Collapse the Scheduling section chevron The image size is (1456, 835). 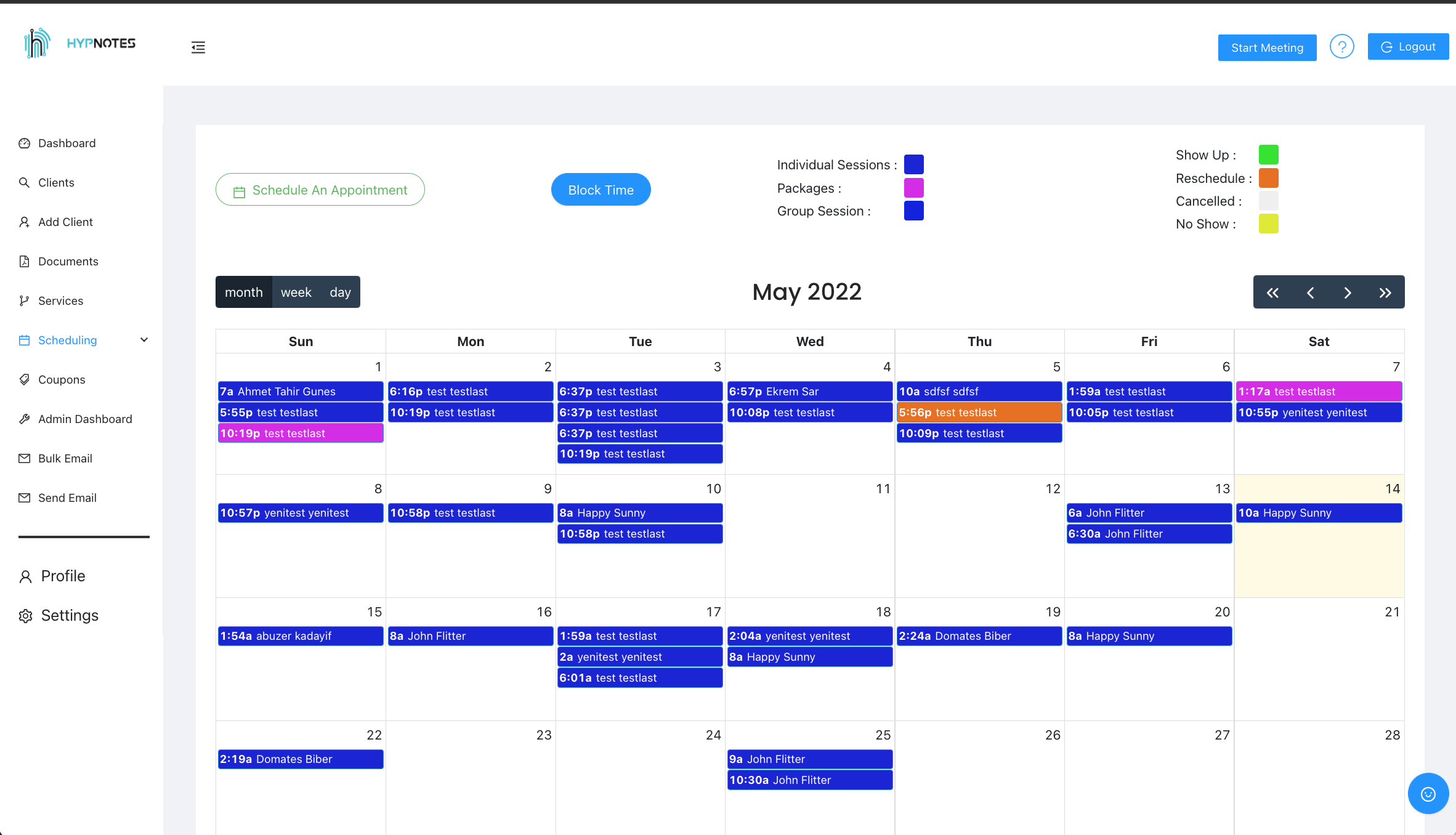[144, 339]
